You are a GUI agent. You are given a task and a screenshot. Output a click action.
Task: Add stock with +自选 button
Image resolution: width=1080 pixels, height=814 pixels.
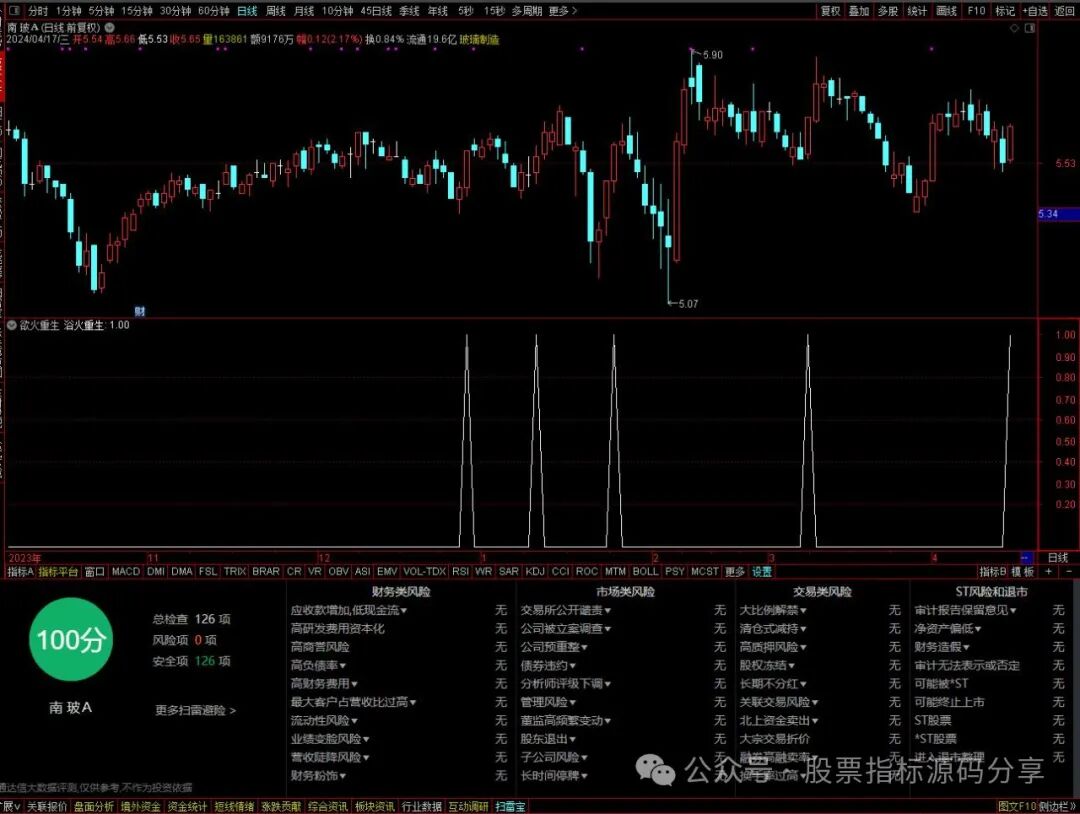point(1035,11)
